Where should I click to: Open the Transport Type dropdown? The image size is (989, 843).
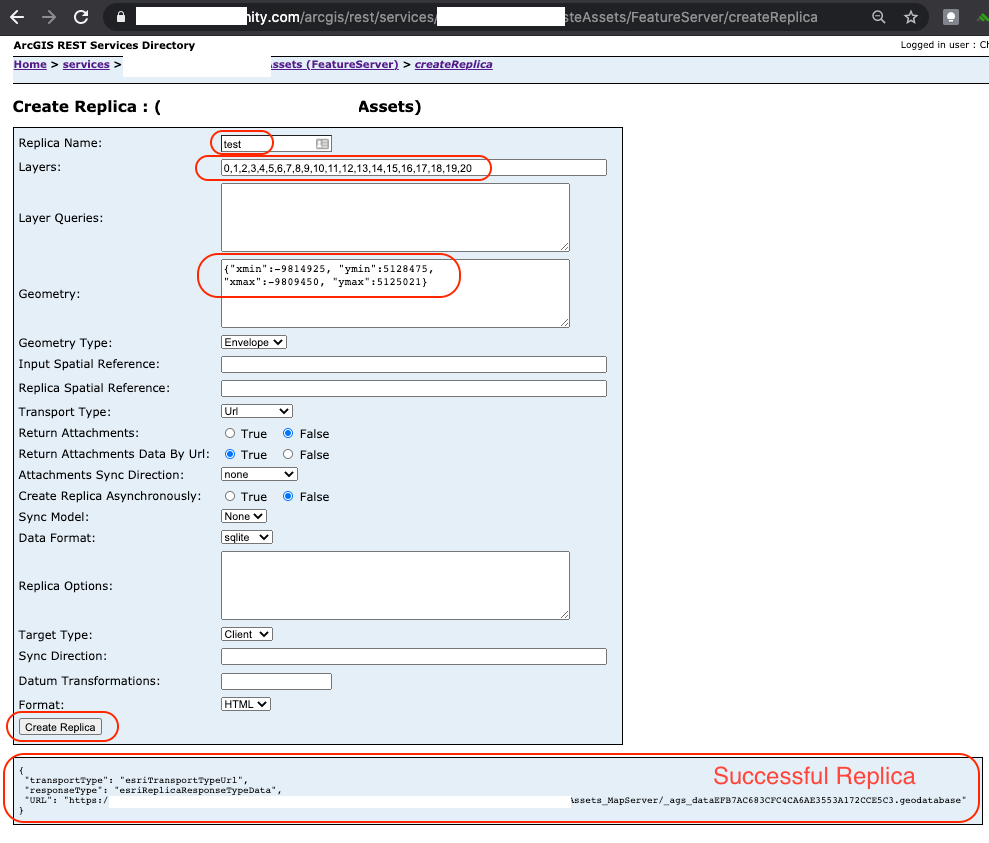point(256,411)
